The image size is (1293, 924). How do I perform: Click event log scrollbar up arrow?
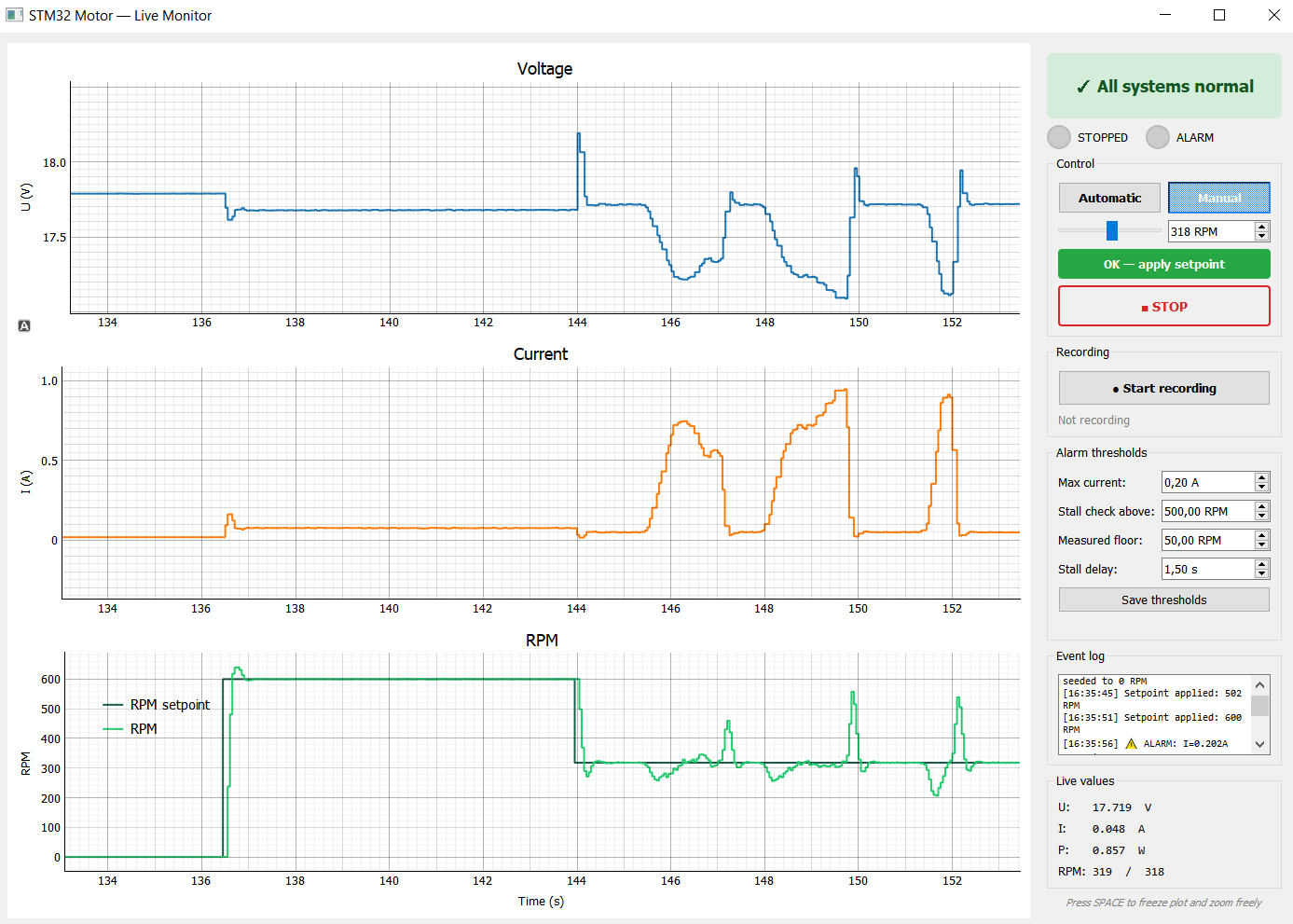[1260, 684]
